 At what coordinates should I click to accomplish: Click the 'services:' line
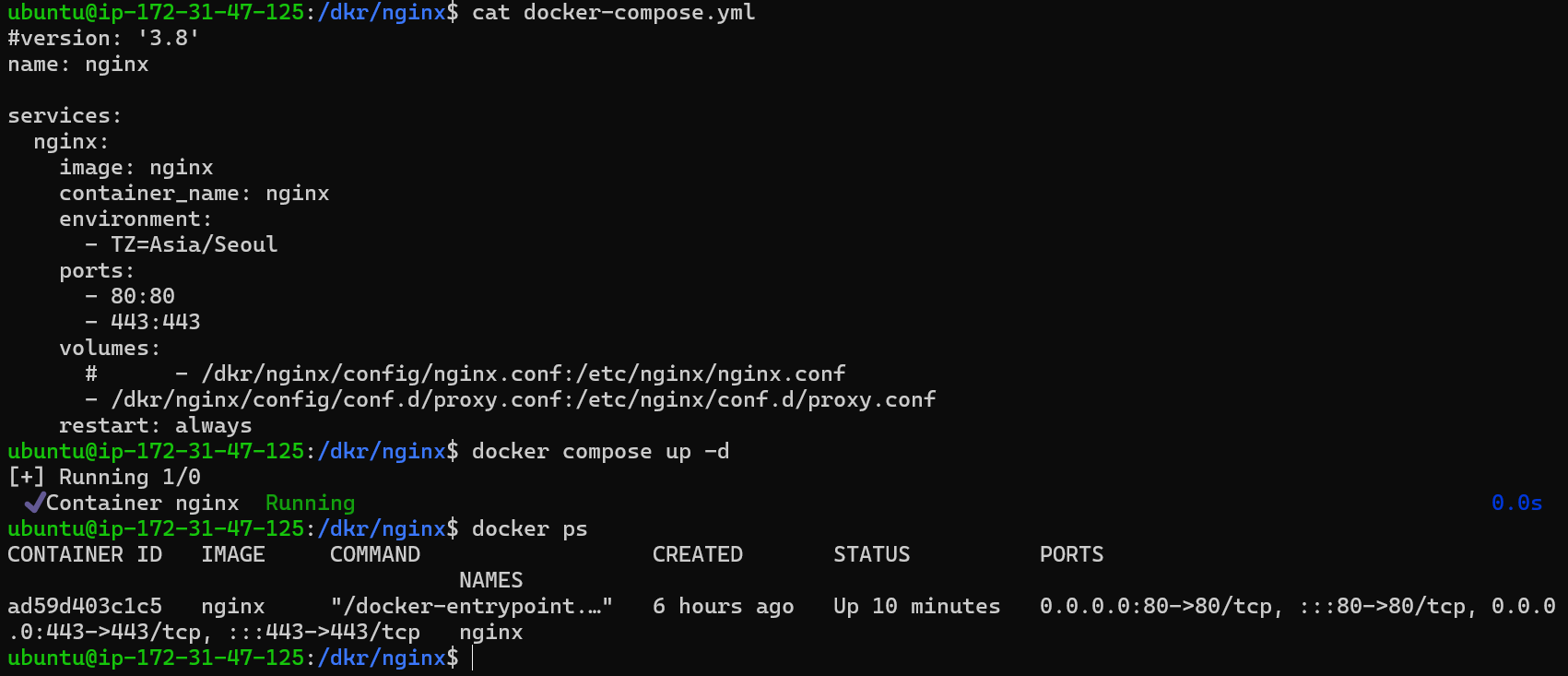pos(65,116)
